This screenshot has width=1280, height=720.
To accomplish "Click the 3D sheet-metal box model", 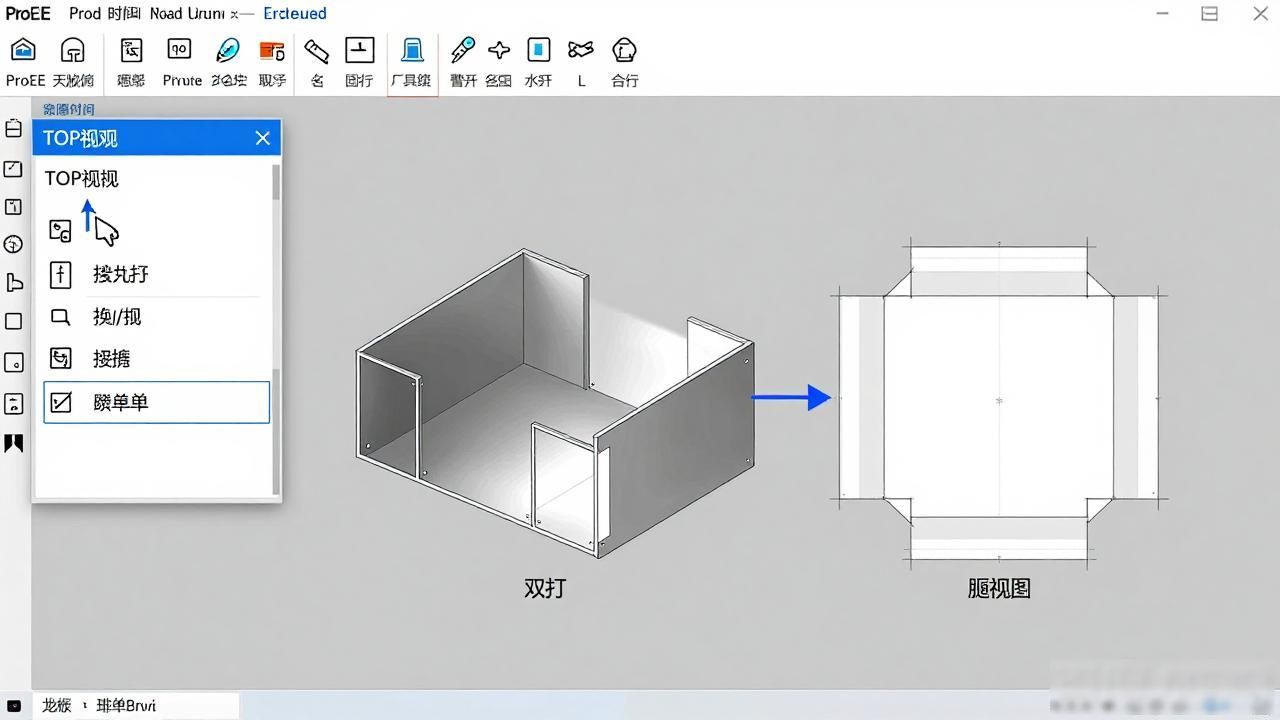I will tap(554, 402).
